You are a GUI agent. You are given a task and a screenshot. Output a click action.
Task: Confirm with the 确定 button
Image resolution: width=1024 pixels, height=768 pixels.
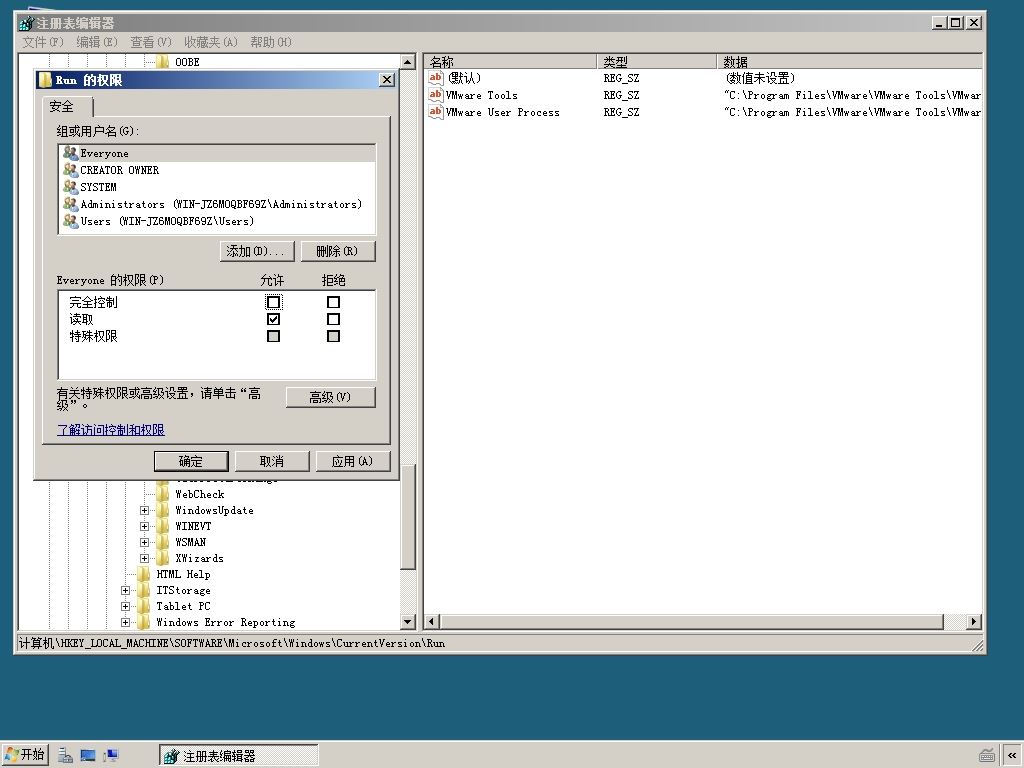click(x=191, y=461)
